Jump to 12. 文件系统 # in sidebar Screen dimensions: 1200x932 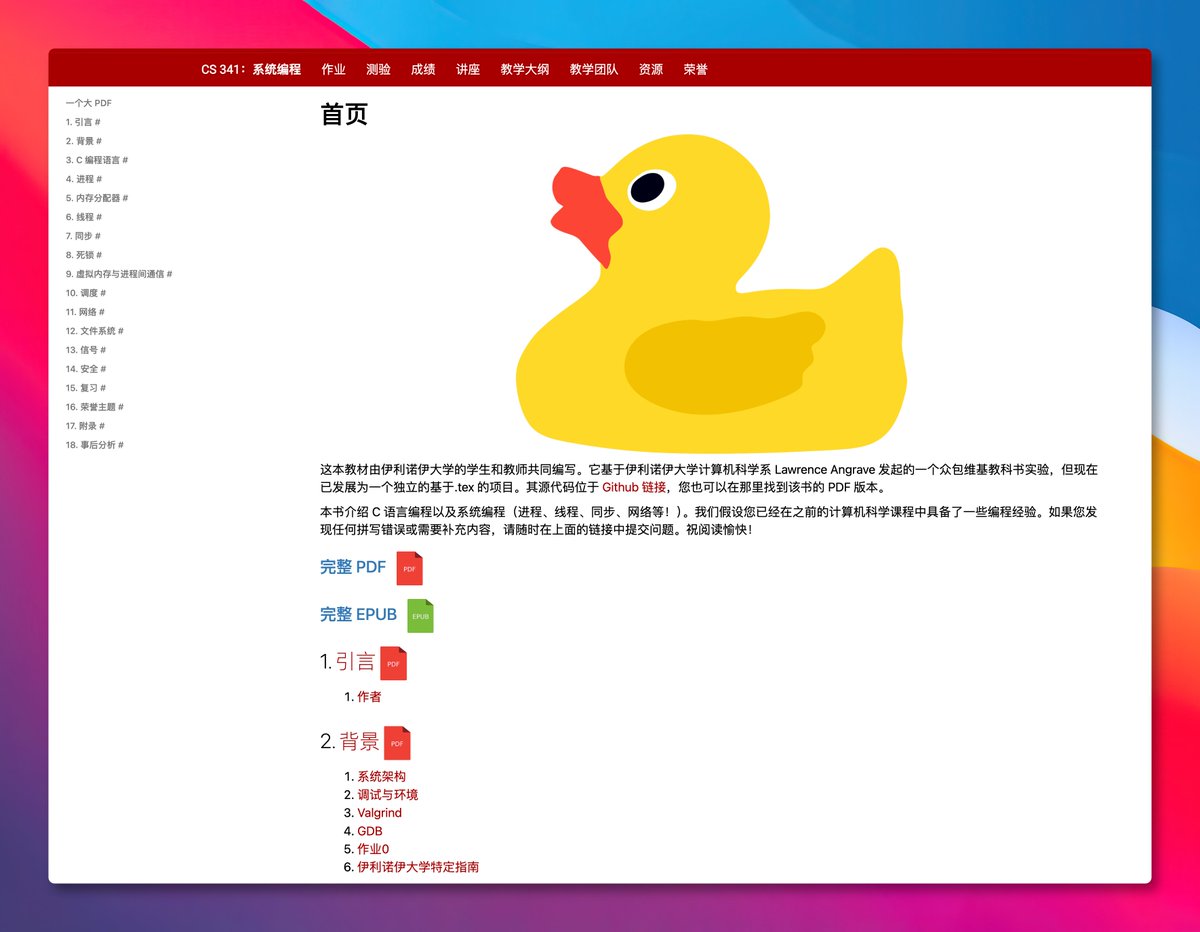95,331
